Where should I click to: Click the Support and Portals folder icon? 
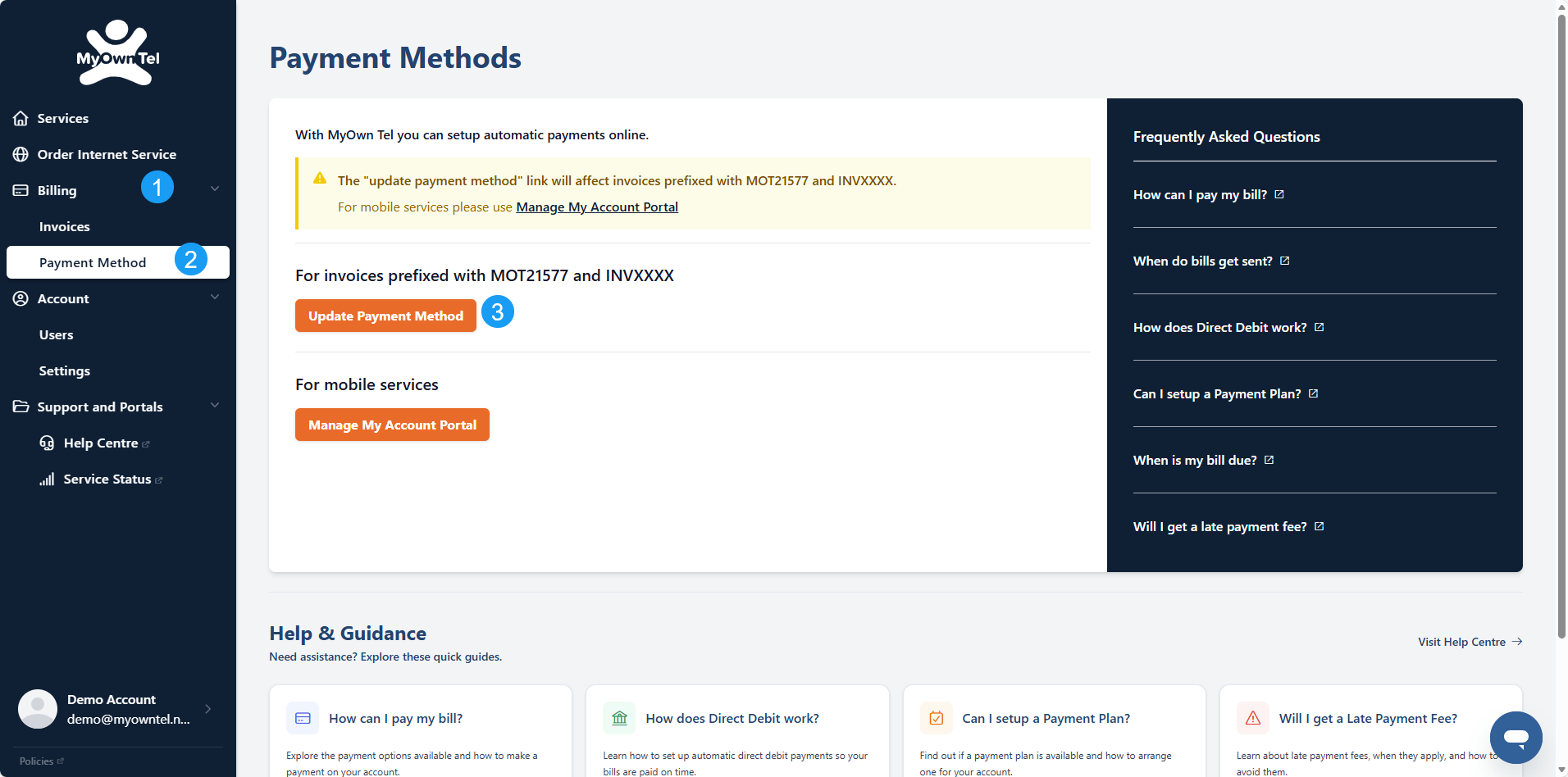[21, 407]
